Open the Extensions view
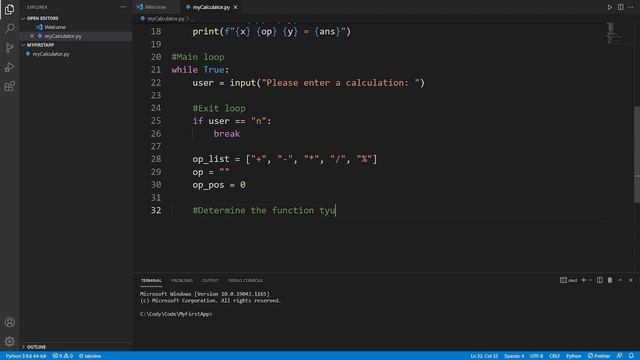The height and width of the screenshot is (360, 640). point(9,86)
